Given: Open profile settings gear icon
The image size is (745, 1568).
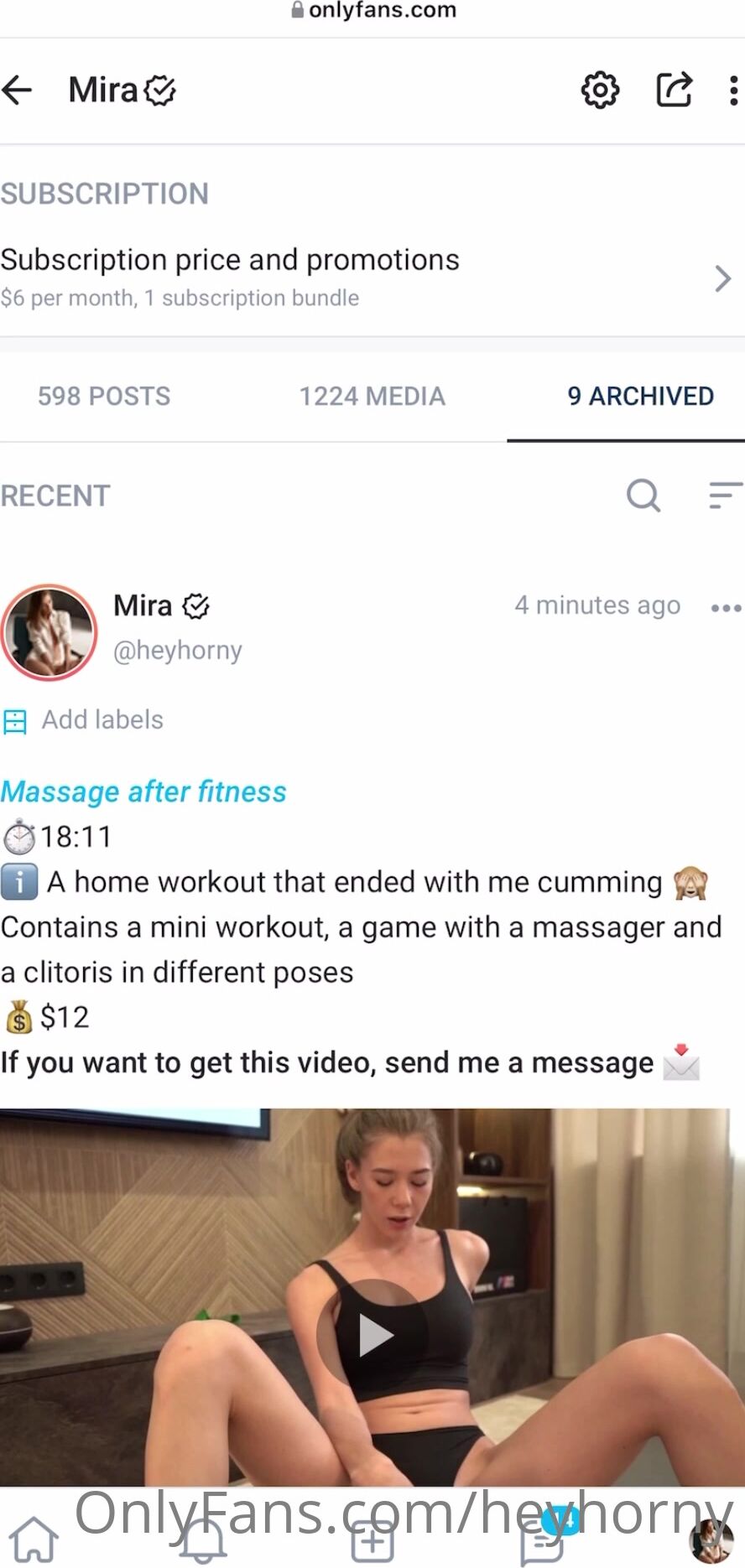Looking at the screenshot, I should (600, 90).
